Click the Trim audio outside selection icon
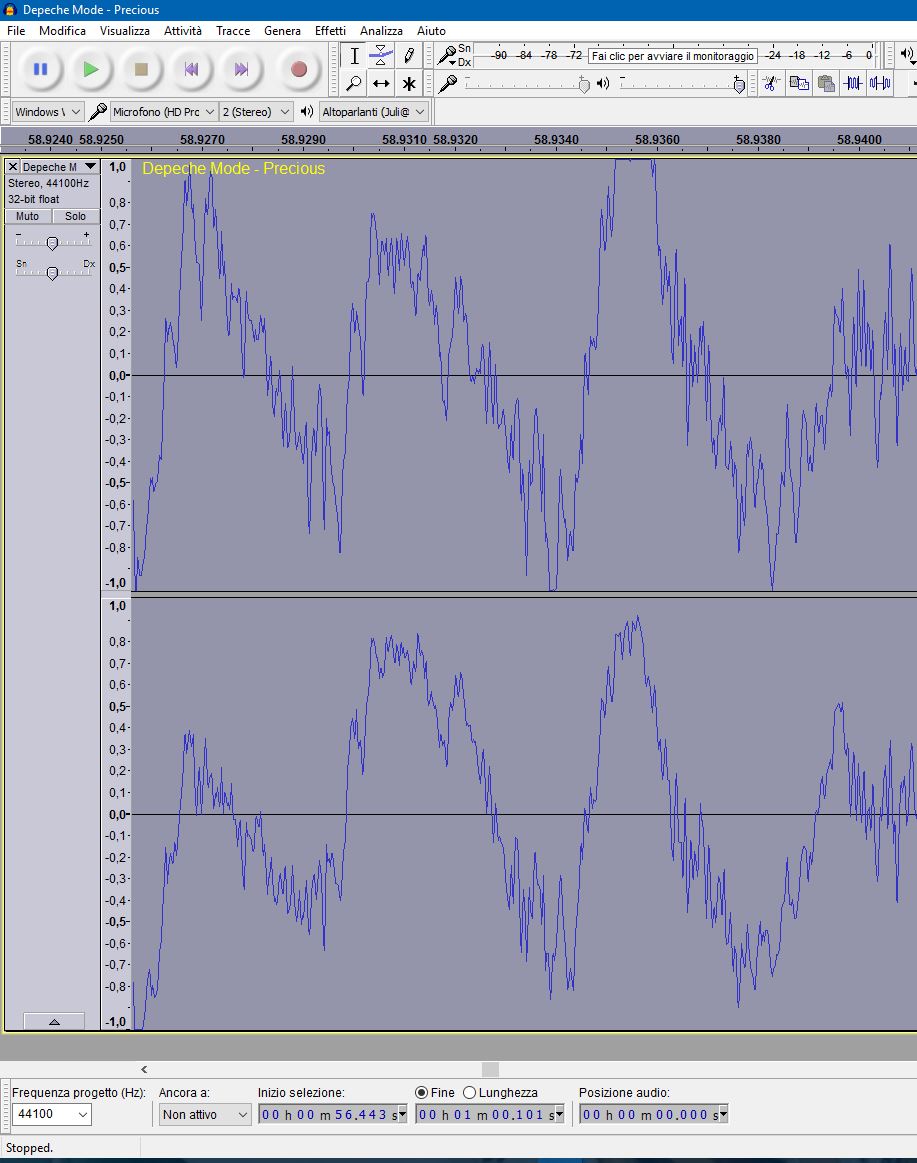Screen dimensions: 917x1163 tap(853, 83)
